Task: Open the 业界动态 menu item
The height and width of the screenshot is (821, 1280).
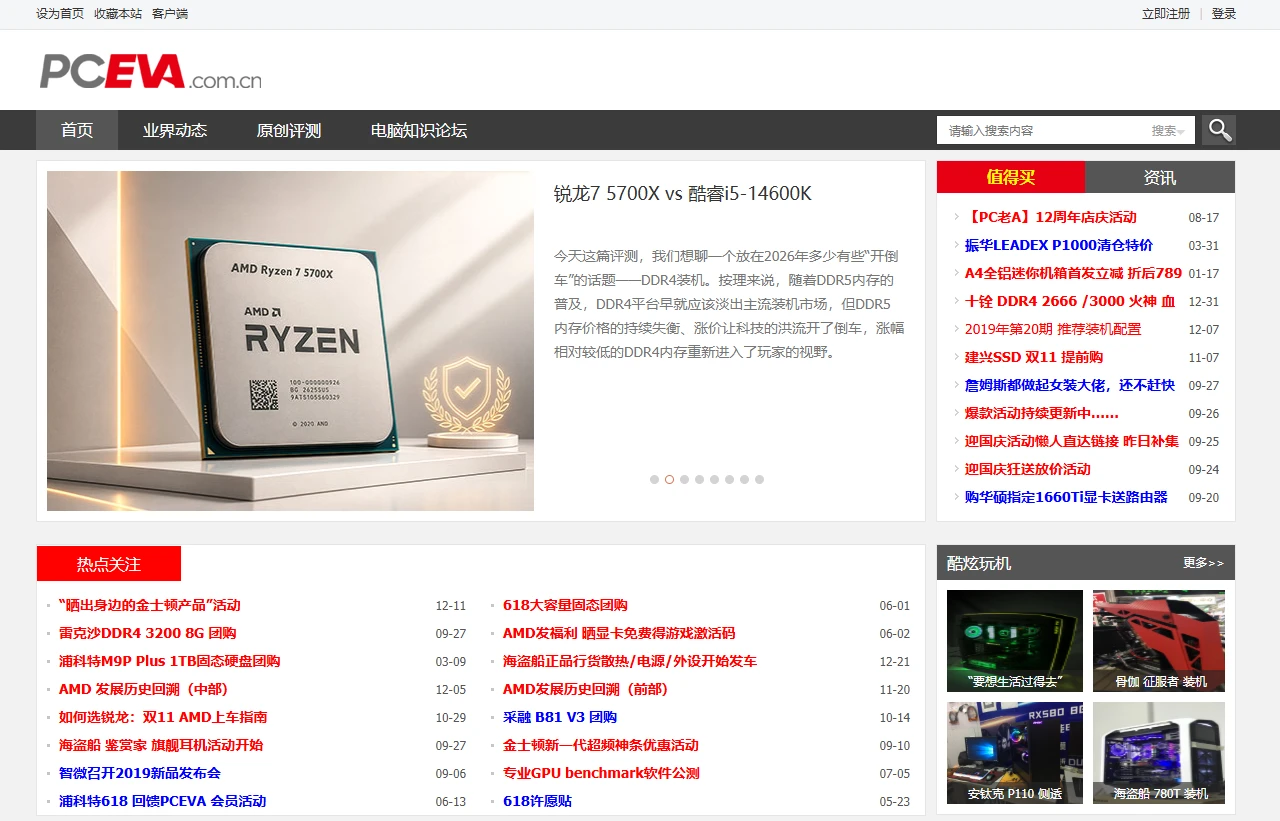Action: [175, 130]
